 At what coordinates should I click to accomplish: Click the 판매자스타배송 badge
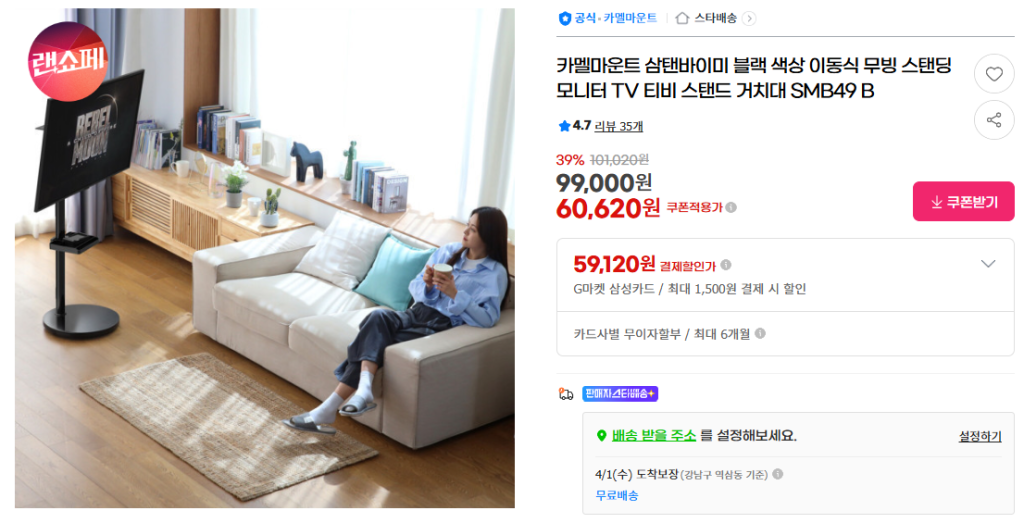(x=620, y=394)
